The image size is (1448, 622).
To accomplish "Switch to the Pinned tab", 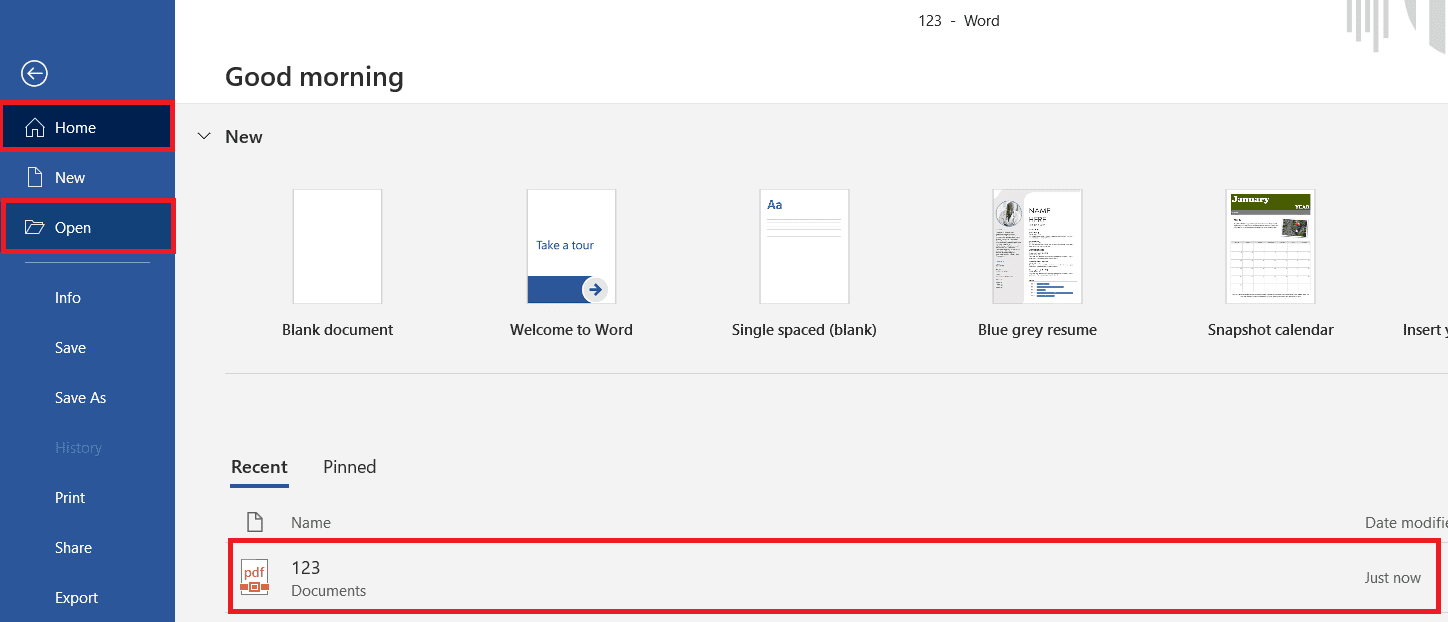I will [349, 467].
